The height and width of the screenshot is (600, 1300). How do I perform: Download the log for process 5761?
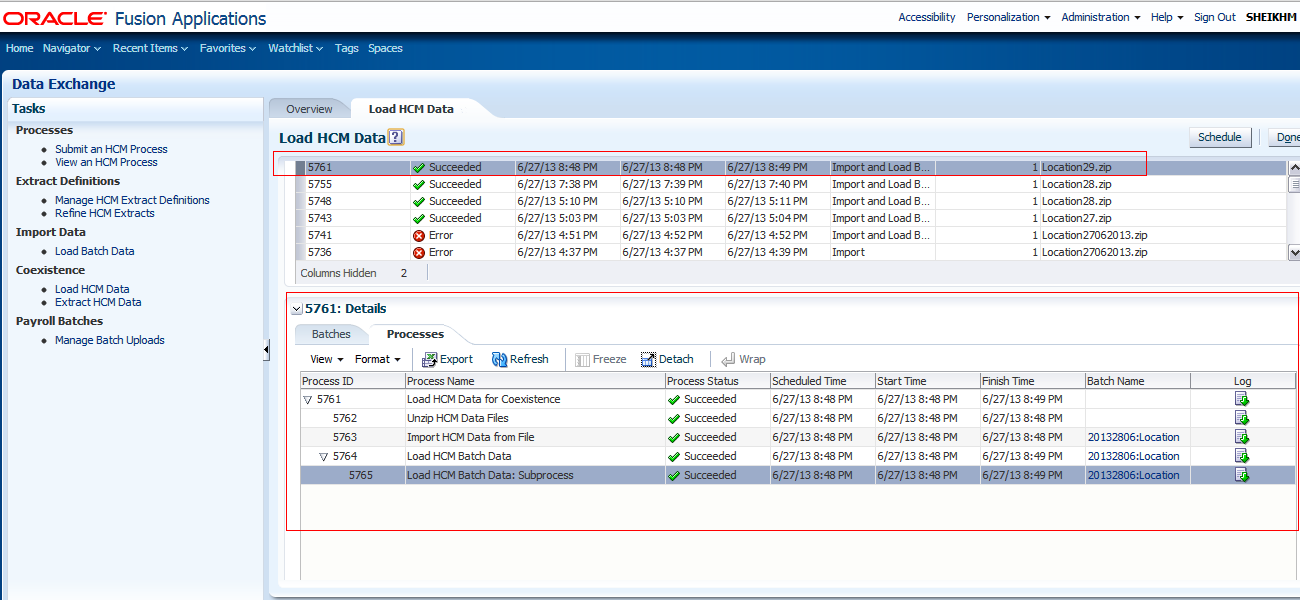pos(1241,399)
